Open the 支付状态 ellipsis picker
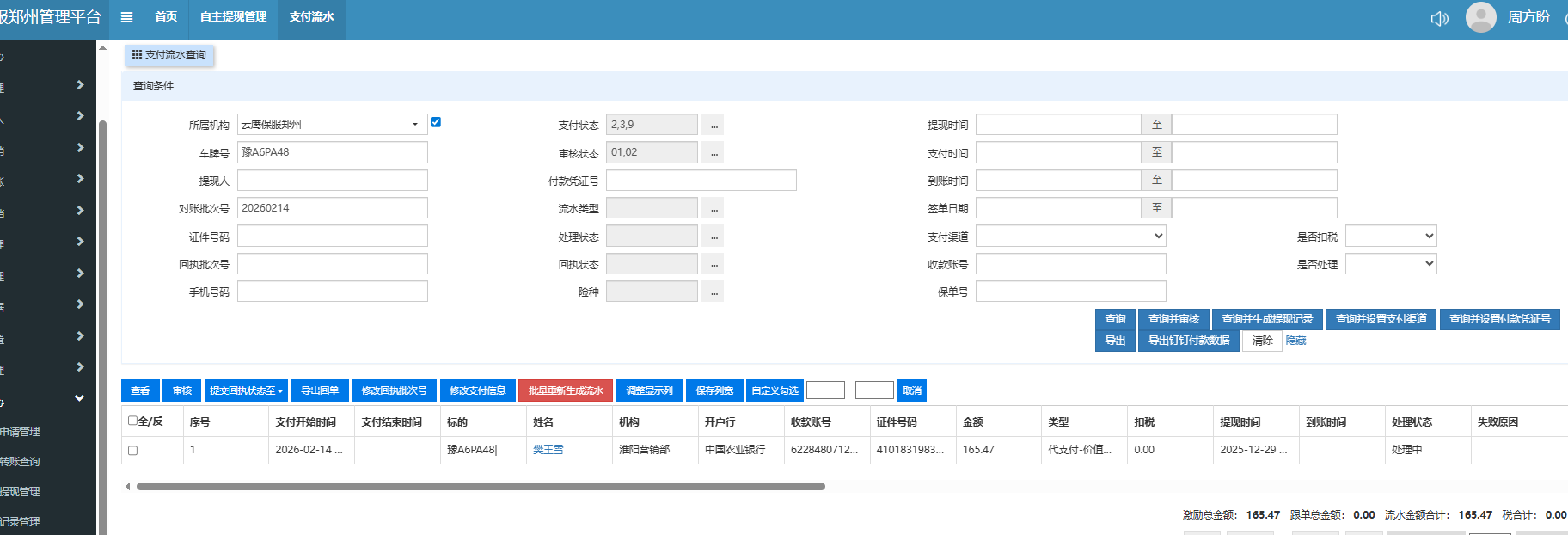1568x535 pixels. click(713, 126)
